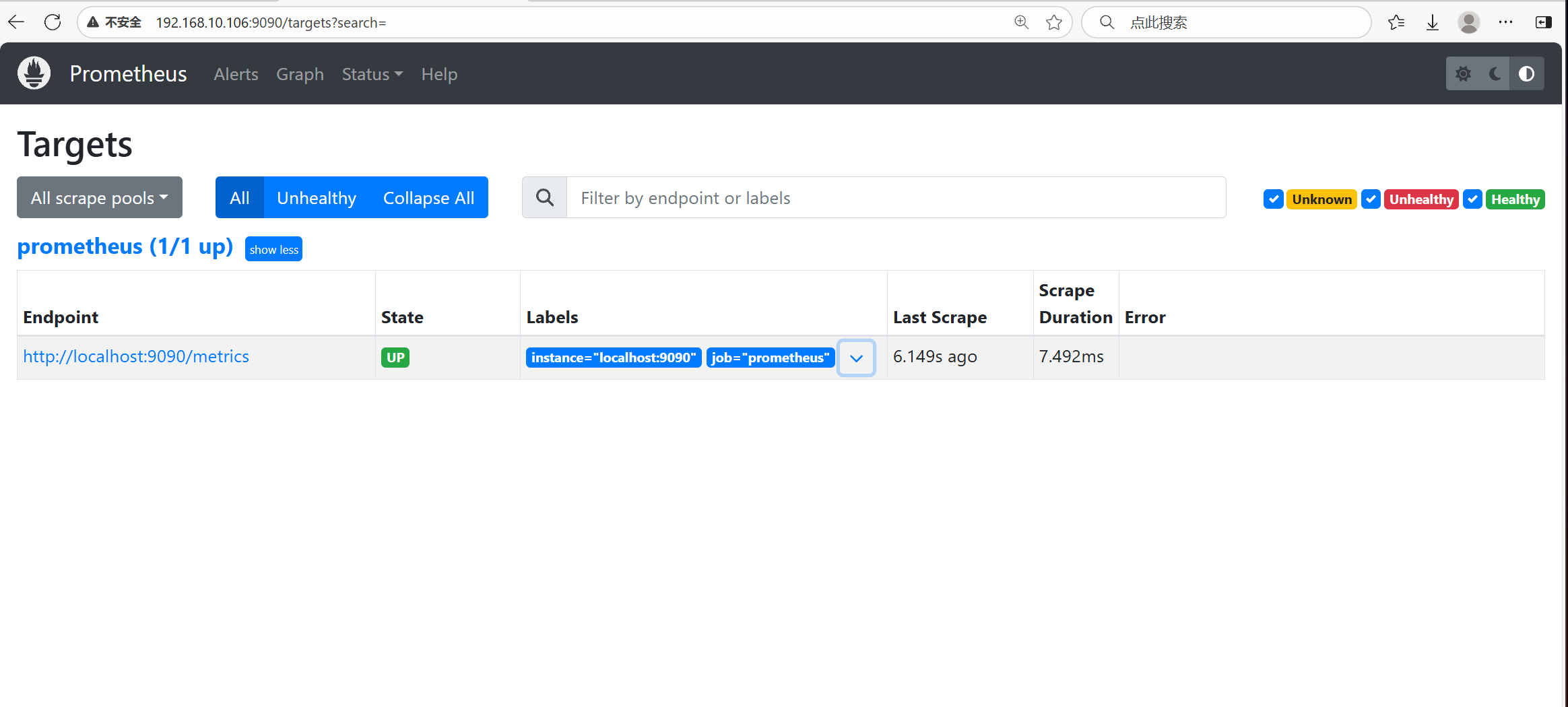The width and height of the screenshot is (1568, 707).
Task: Bookmark the page with the star icon
Action: (1054, 22)
